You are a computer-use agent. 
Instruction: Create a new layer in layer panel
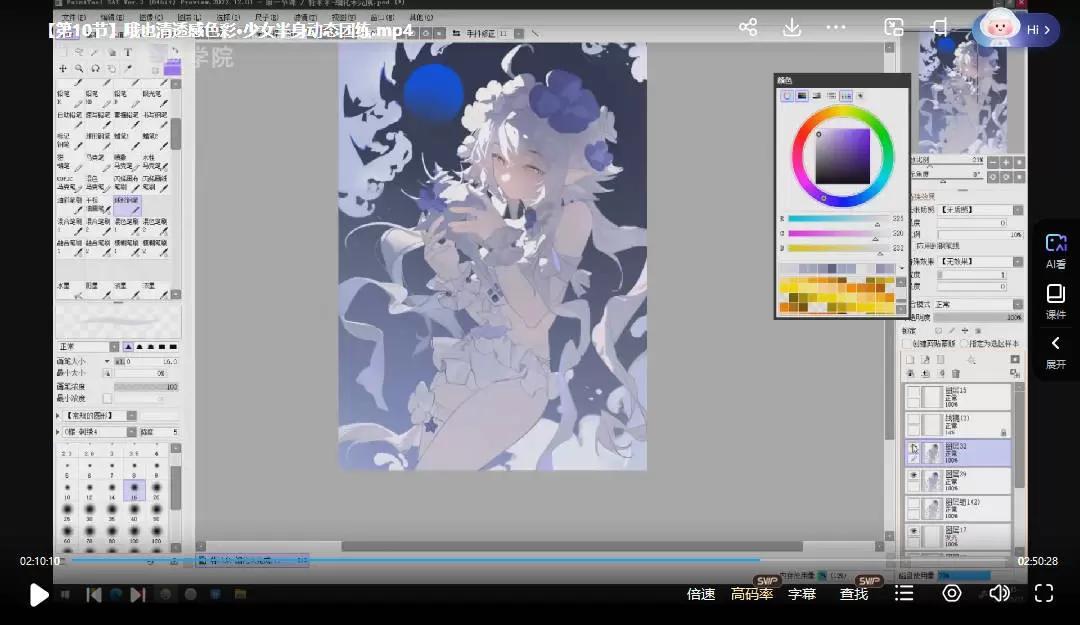pyautogui.click(x=911, y=360)
